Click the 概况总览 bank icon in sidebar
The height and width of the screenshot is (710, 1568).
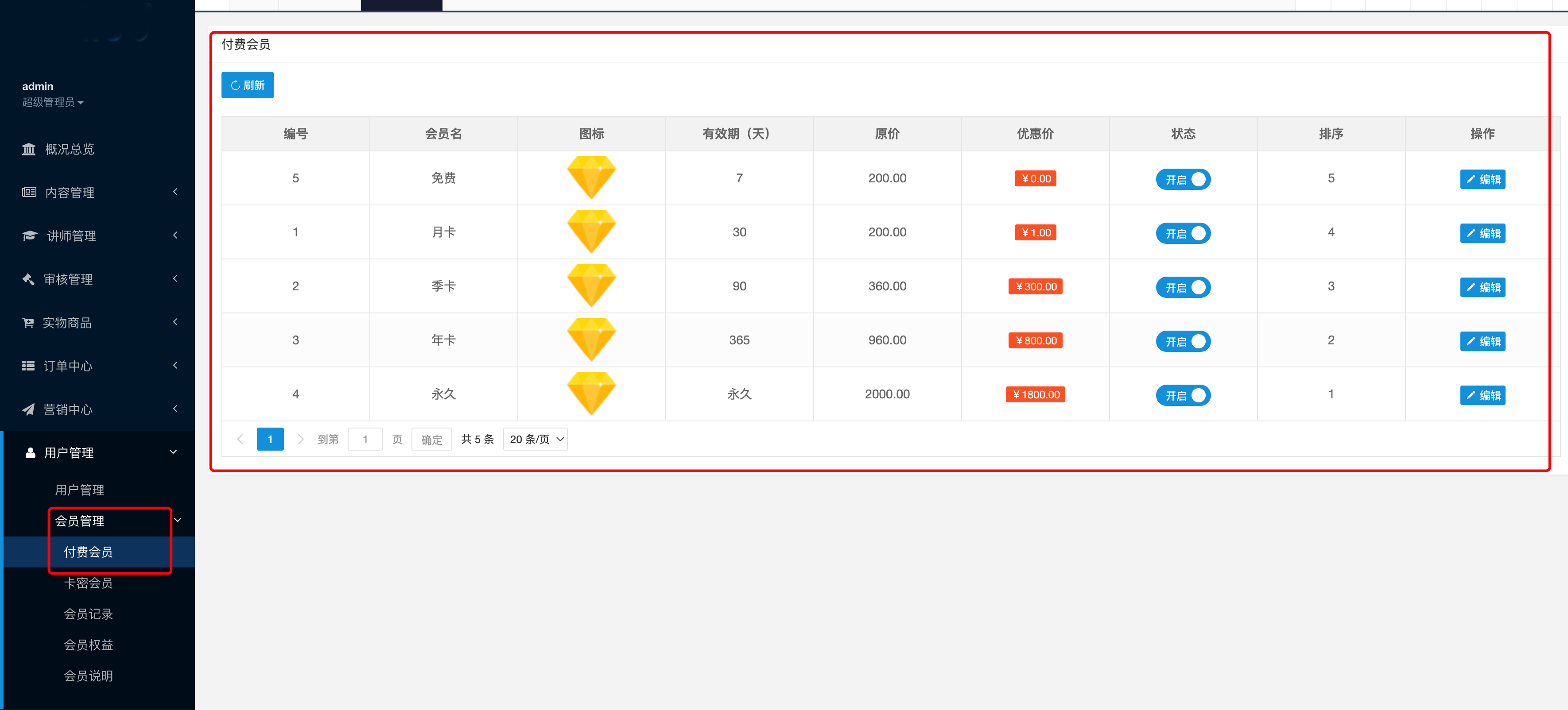click(29, 149)
